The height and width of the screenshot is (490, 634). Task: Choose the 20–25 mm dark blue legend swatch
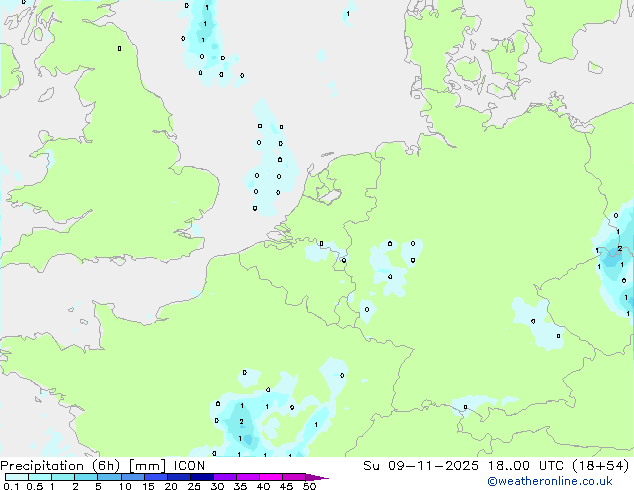pos(178,477)
